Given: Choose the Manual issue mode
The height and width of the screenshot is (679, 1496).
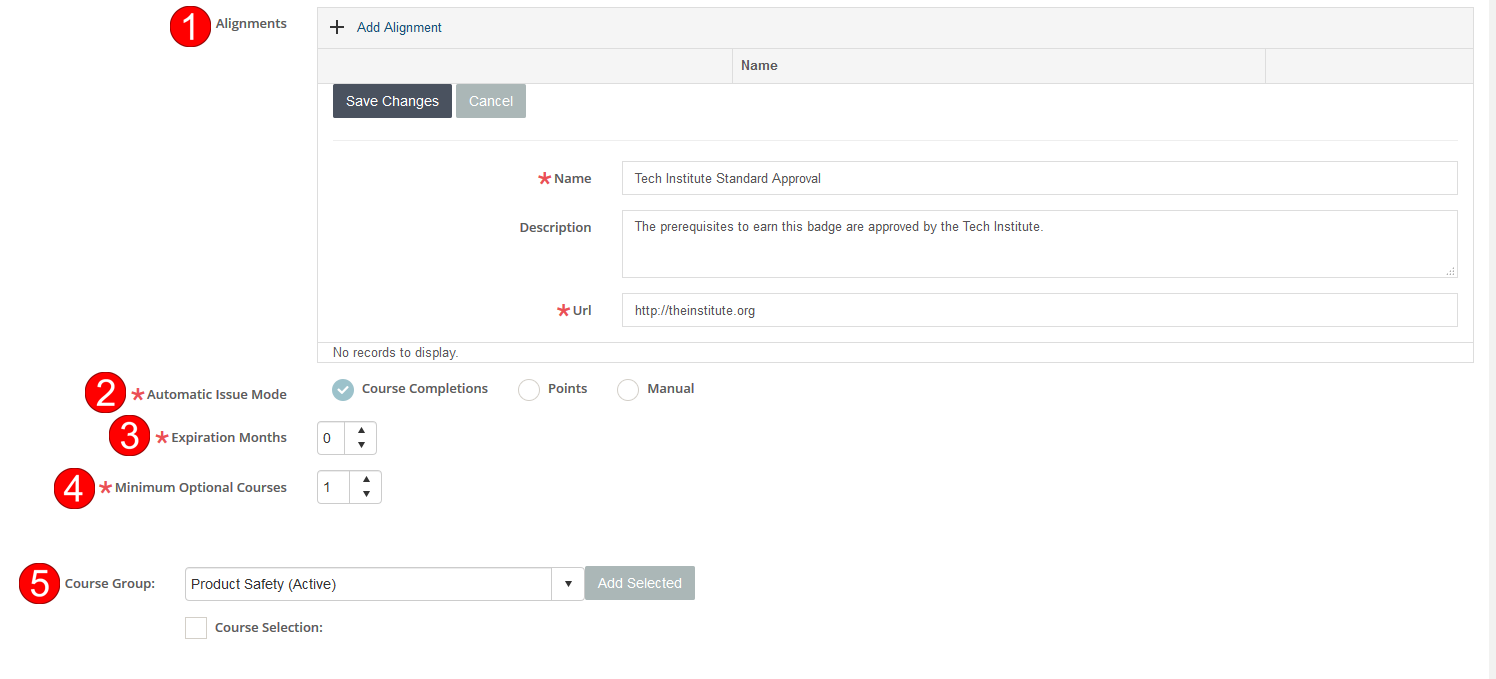Looking at the screenshot, I should [x=628, y=390].
